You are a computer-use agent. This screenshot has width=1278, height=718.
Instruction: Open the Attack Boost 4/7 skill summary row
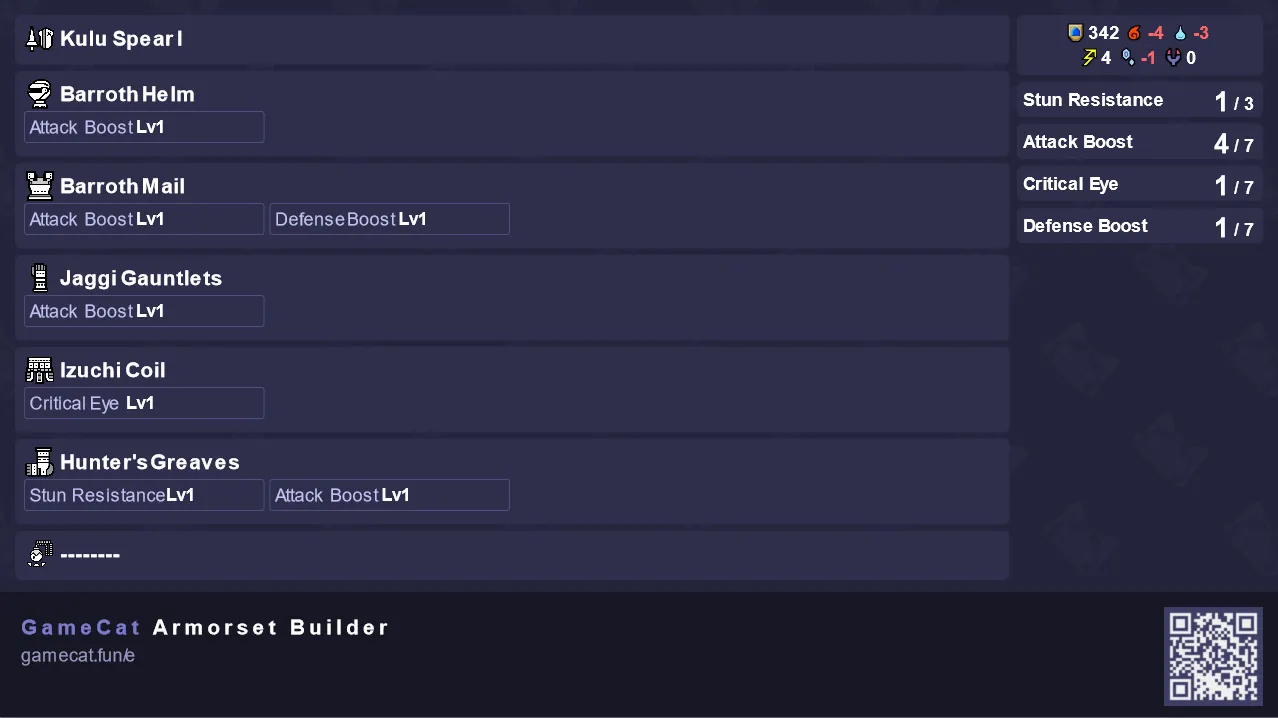click(x=1139, y=142)
